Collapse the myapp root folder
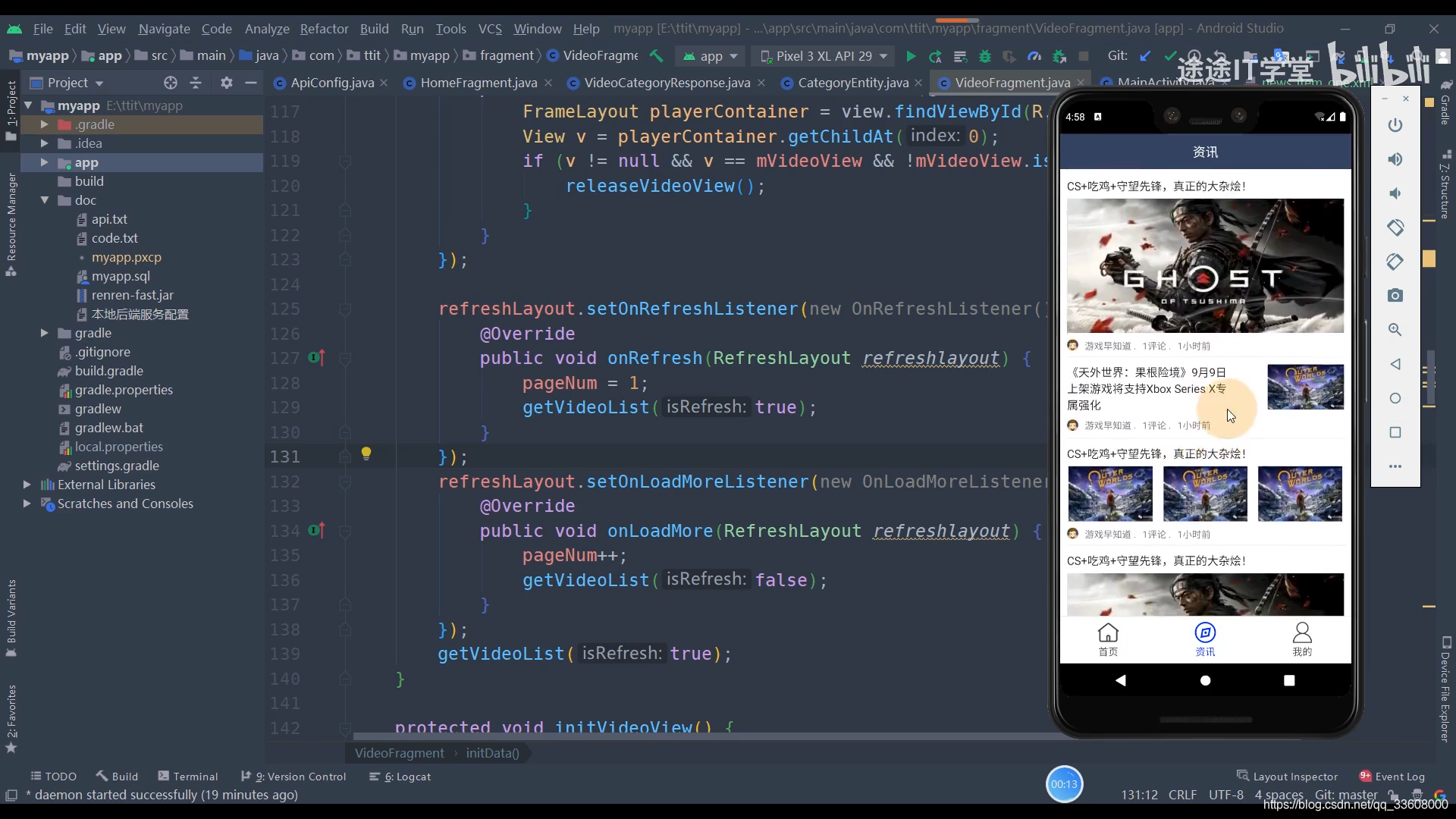This screenshot has height=819, width=1456. [x=28, y=105]
